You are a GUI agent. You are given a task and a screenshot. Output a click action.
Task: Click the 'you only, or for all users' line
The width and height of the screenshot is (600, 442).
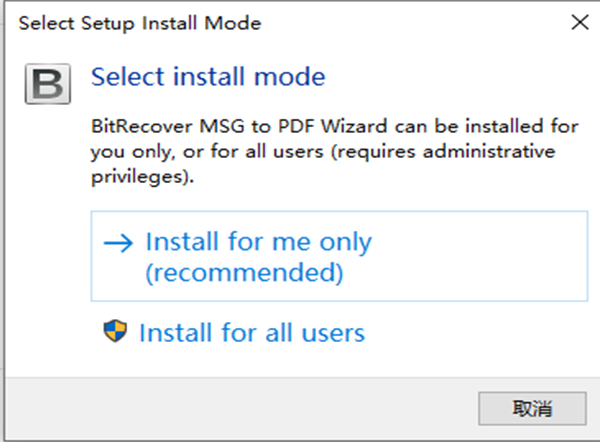pos(207,152)
